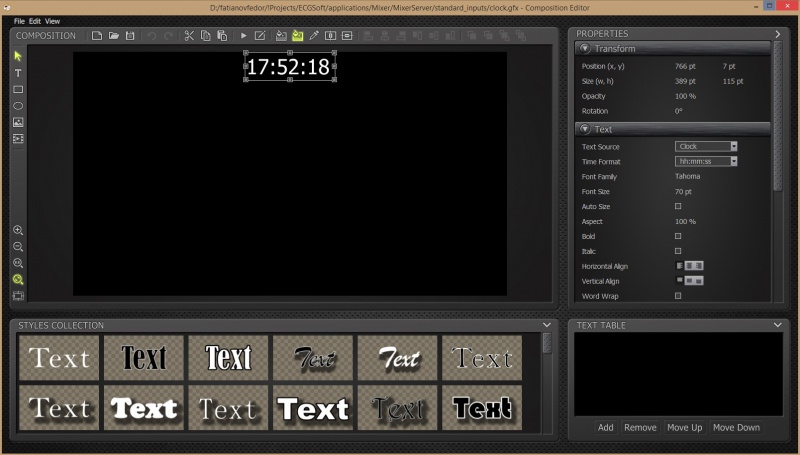Set Horizontal Align to right

(698, 266)
